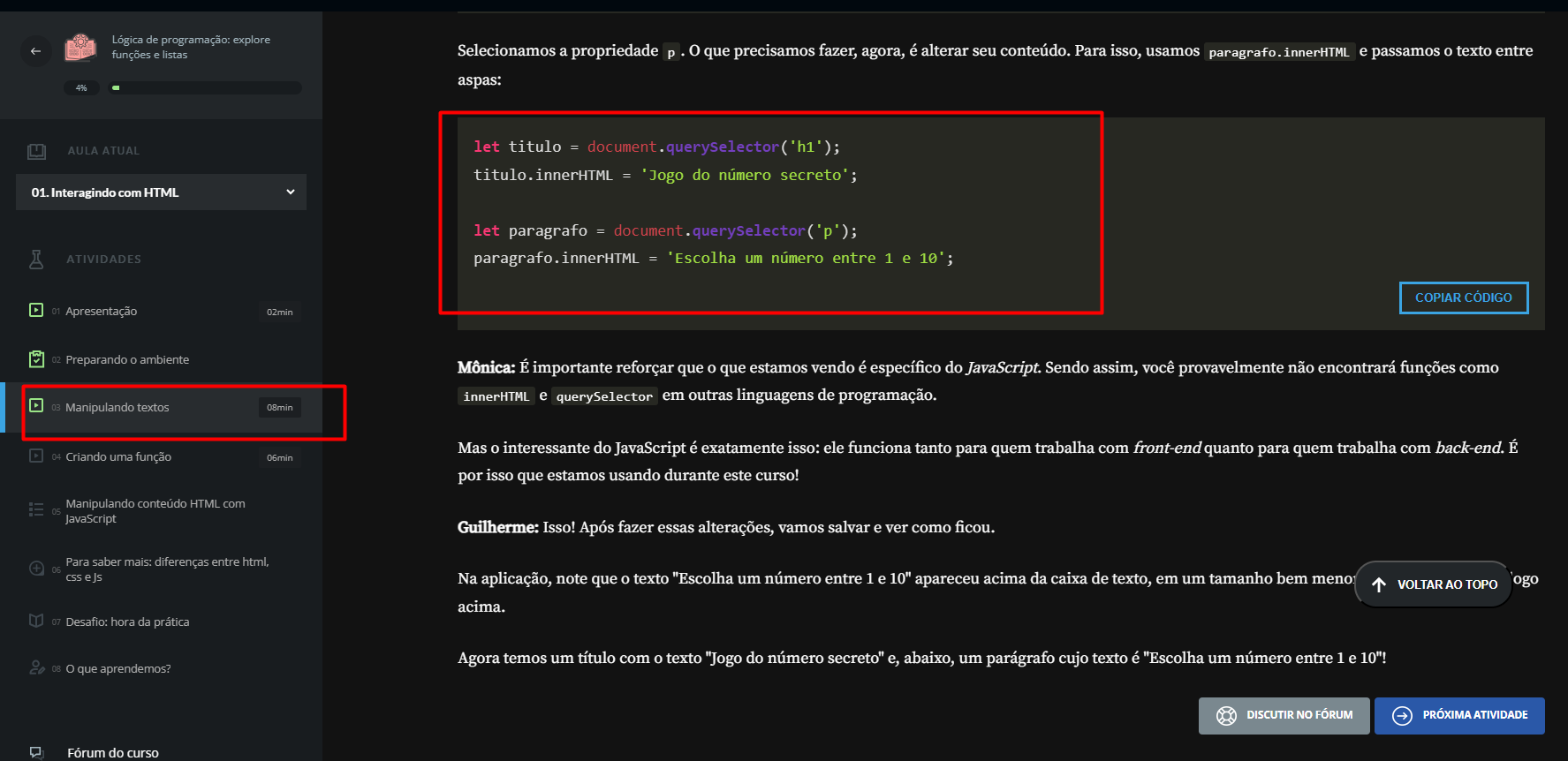The height and width of the screenshot is (761, 1568).
Task: Open Fórum do curso link
Action: pyautogui.click(x=113, y=753)
